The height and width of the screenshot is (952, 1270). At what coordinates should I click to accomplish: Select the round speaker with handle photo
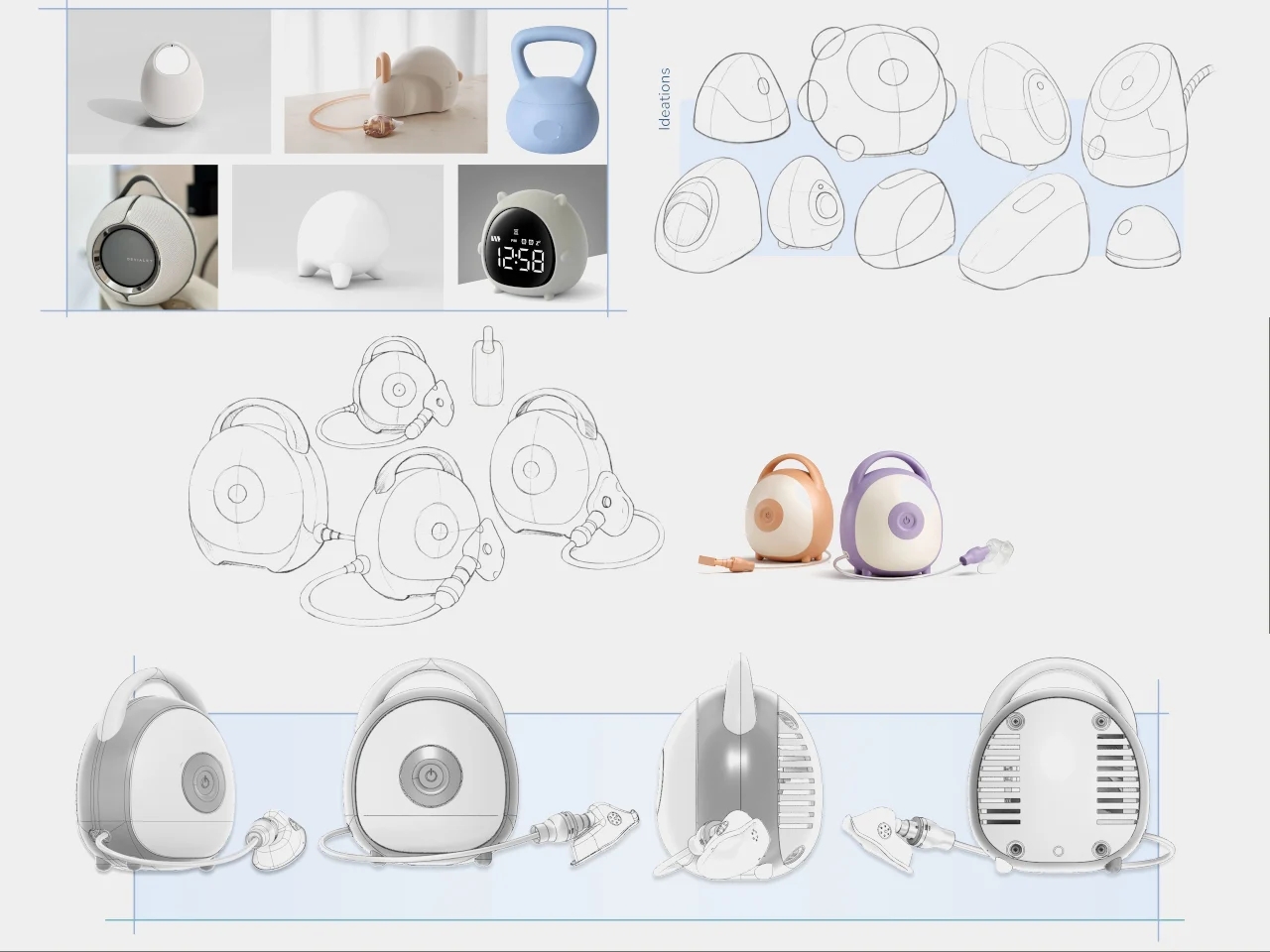[143, 237]
